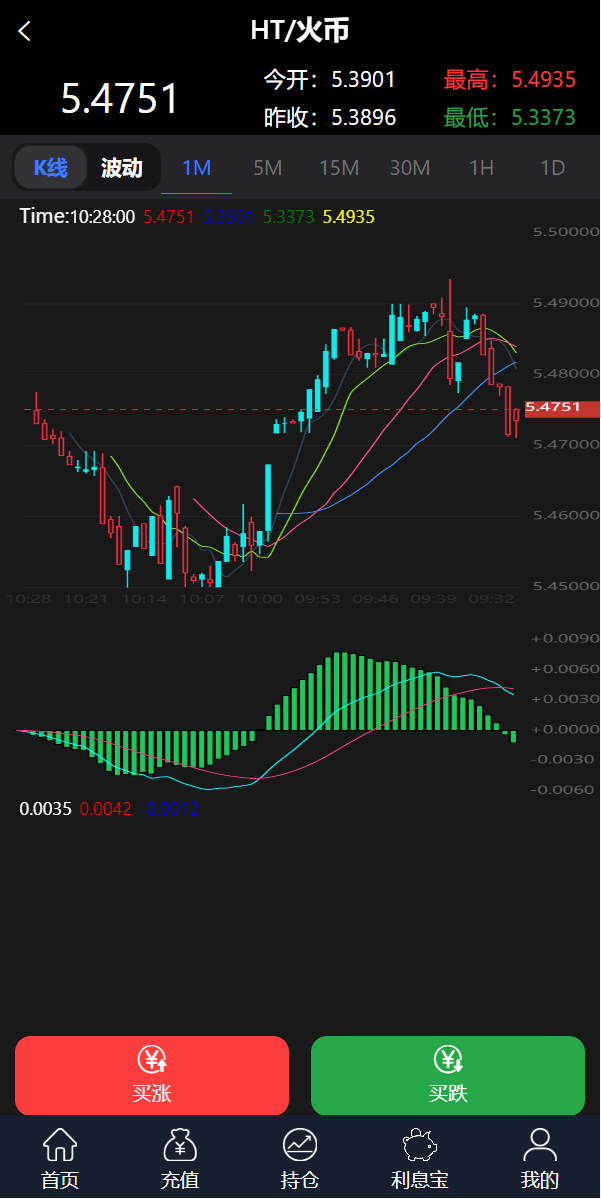Select the 30M timeframe tab

point(410,168)
